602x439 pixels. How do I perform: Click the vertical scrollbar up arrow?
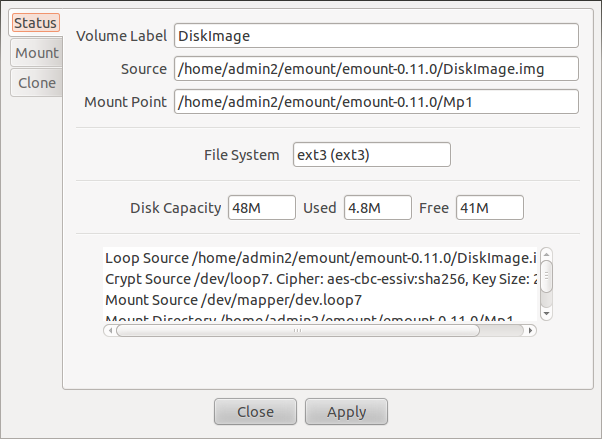[547, 254]
